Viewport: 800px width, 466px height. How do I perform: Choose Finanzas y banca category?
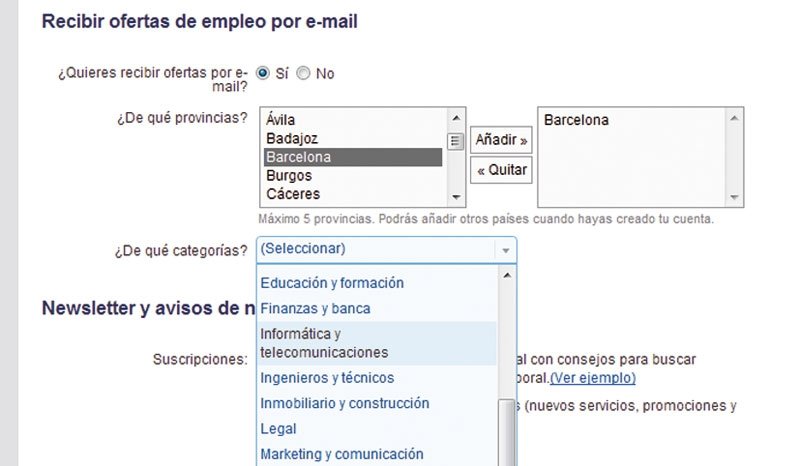[377, 309]
